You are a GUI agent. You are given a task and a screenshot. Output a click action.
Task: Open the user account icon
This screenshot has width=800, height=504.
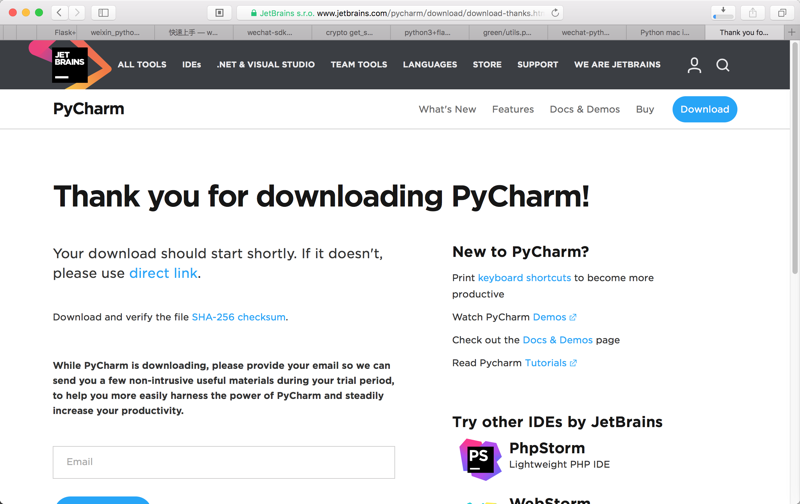click(x=694, y=65)
